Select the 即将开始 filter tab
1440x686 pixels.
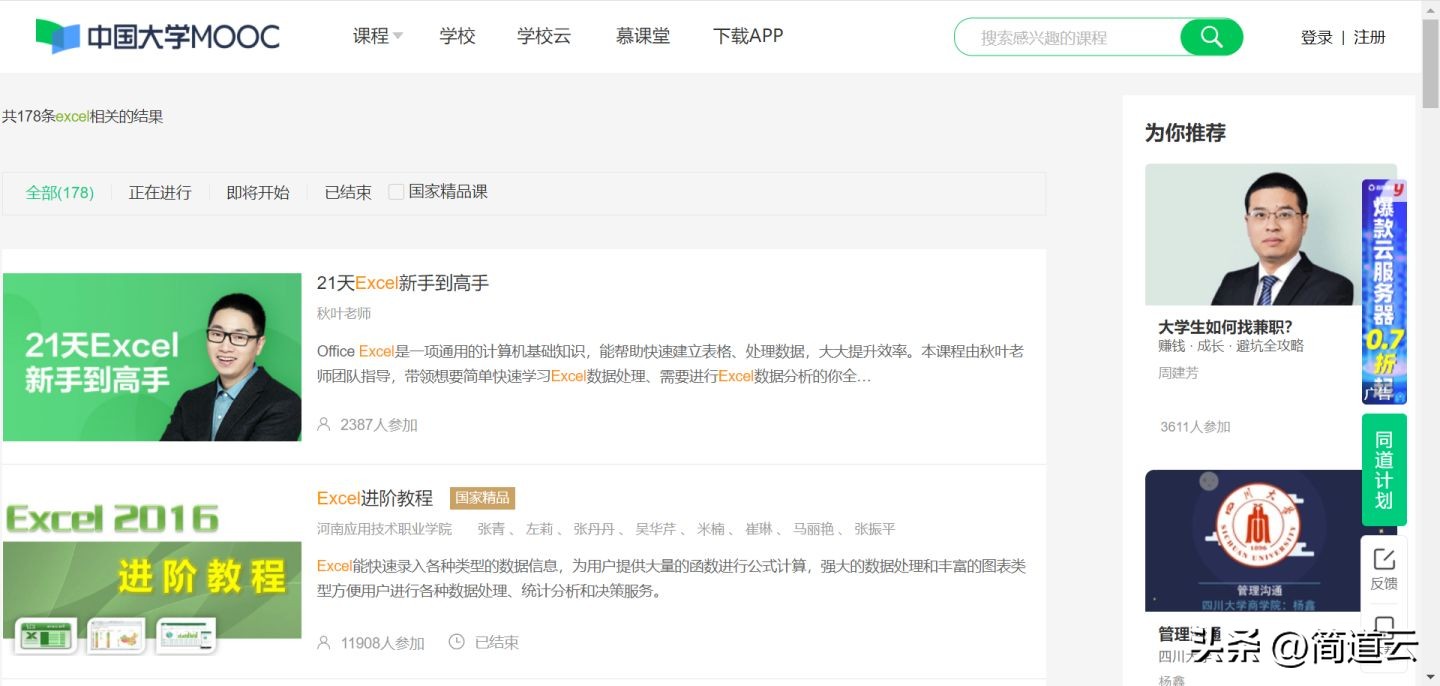pos(258,192)
